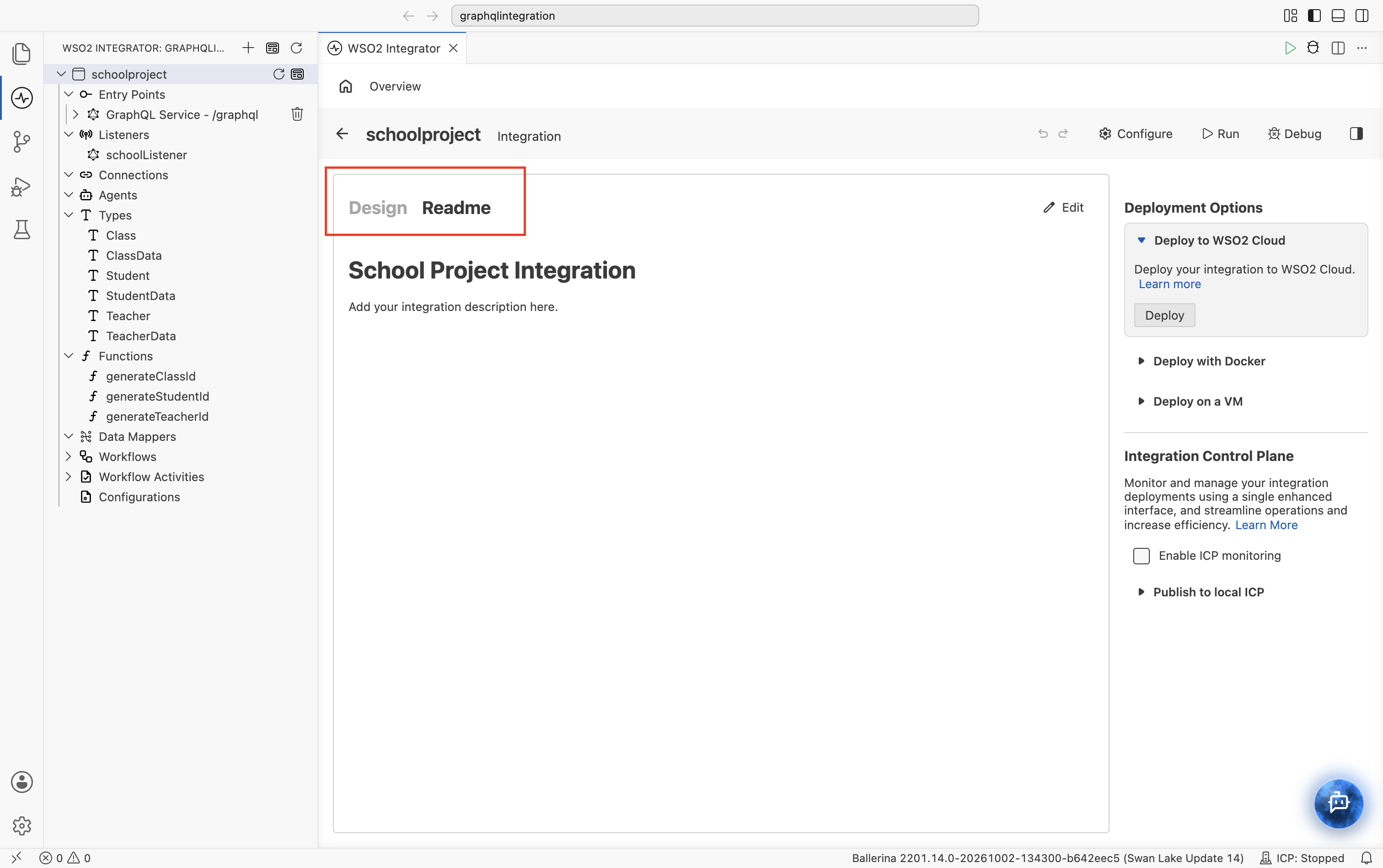
Task: Toggle the secondary sidebar visibility
Action: click(1362, 16)
